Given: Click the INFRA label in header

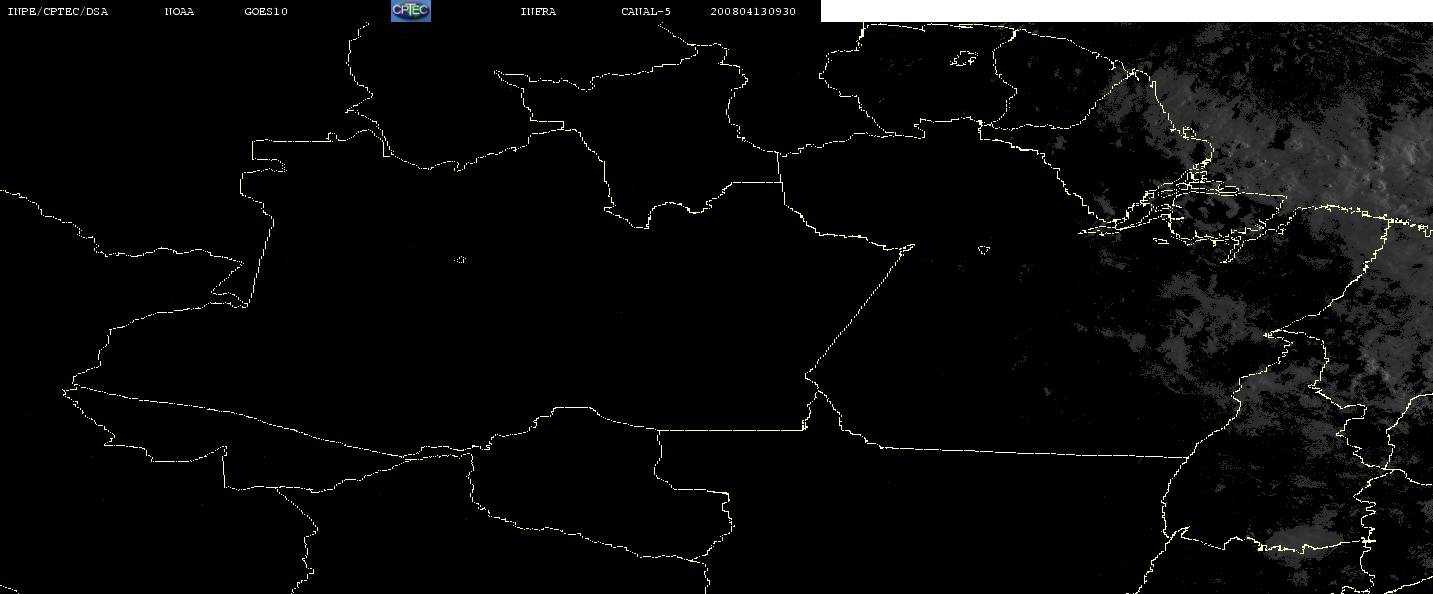Looking at the screenshot, I should tap(538, 12).
